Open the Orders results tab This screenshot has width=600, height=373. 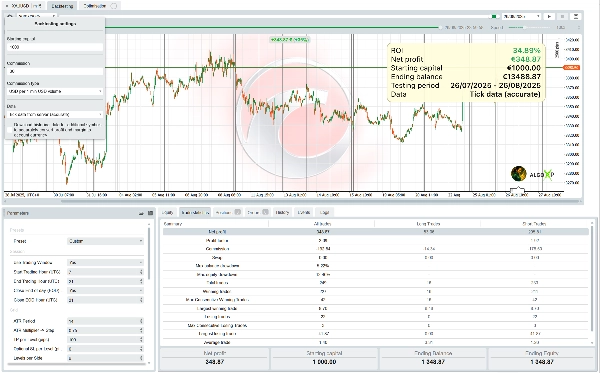257,212
